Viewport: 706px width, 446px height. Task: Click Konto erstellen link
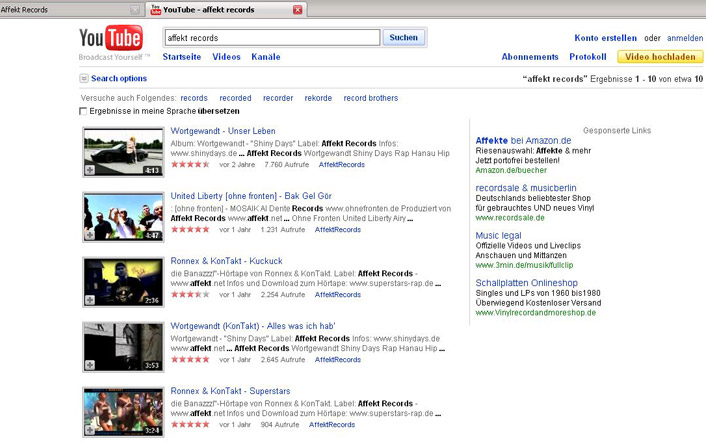pyautogui.click(x=606, y=38)
